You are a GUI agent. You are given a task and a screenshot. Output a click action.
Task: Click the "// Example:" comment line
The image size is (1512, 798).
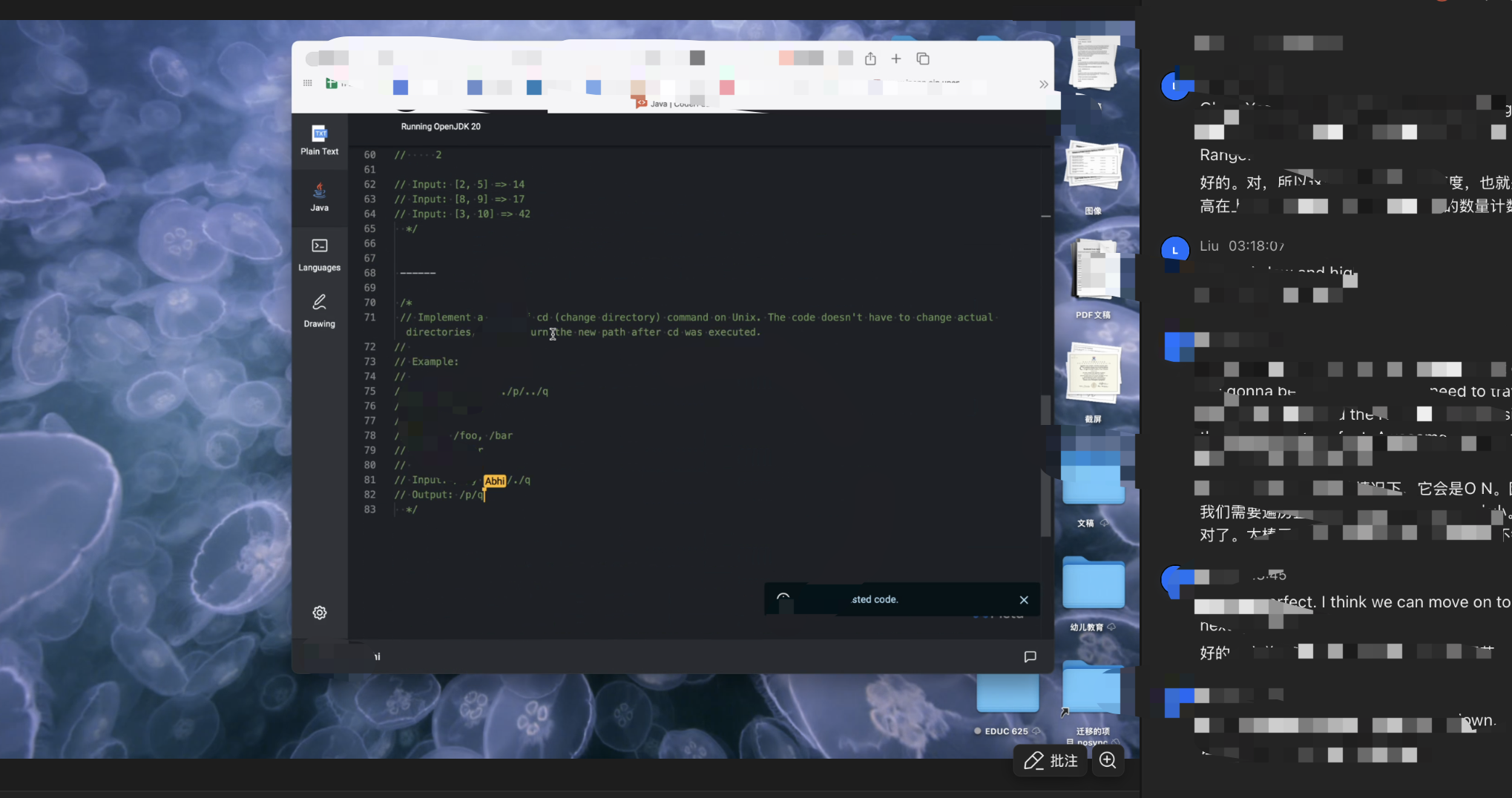click(427, 362)
